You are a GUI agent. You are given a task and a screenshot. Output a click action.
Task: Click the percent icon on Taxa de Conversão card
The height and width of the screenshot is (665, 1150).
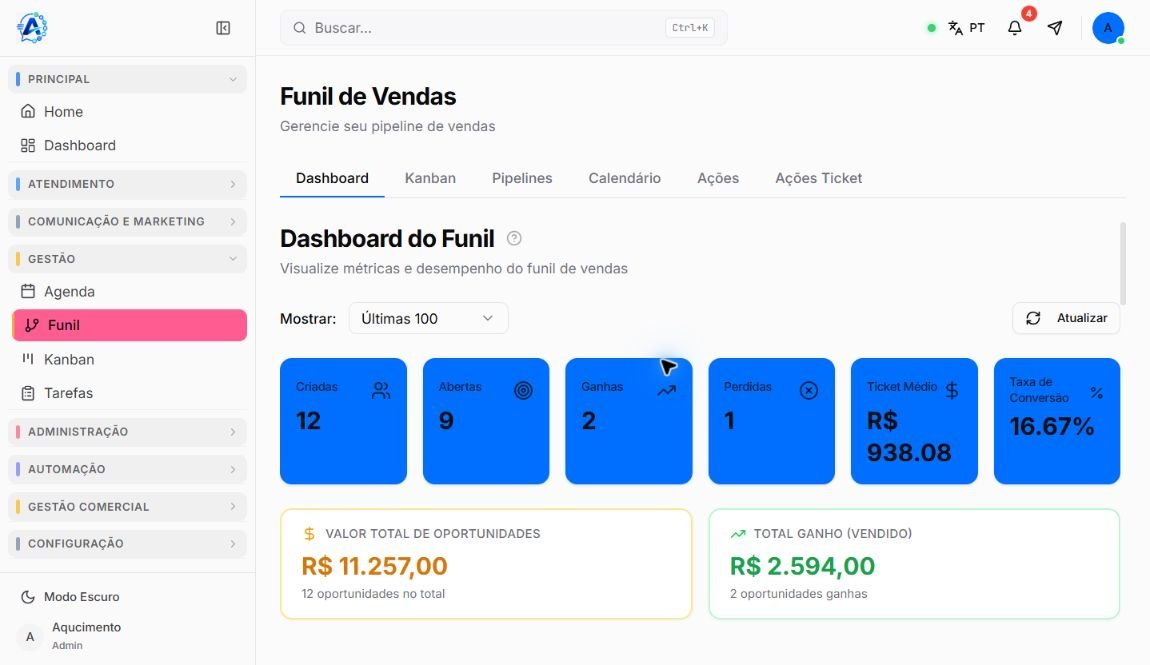1096,393
